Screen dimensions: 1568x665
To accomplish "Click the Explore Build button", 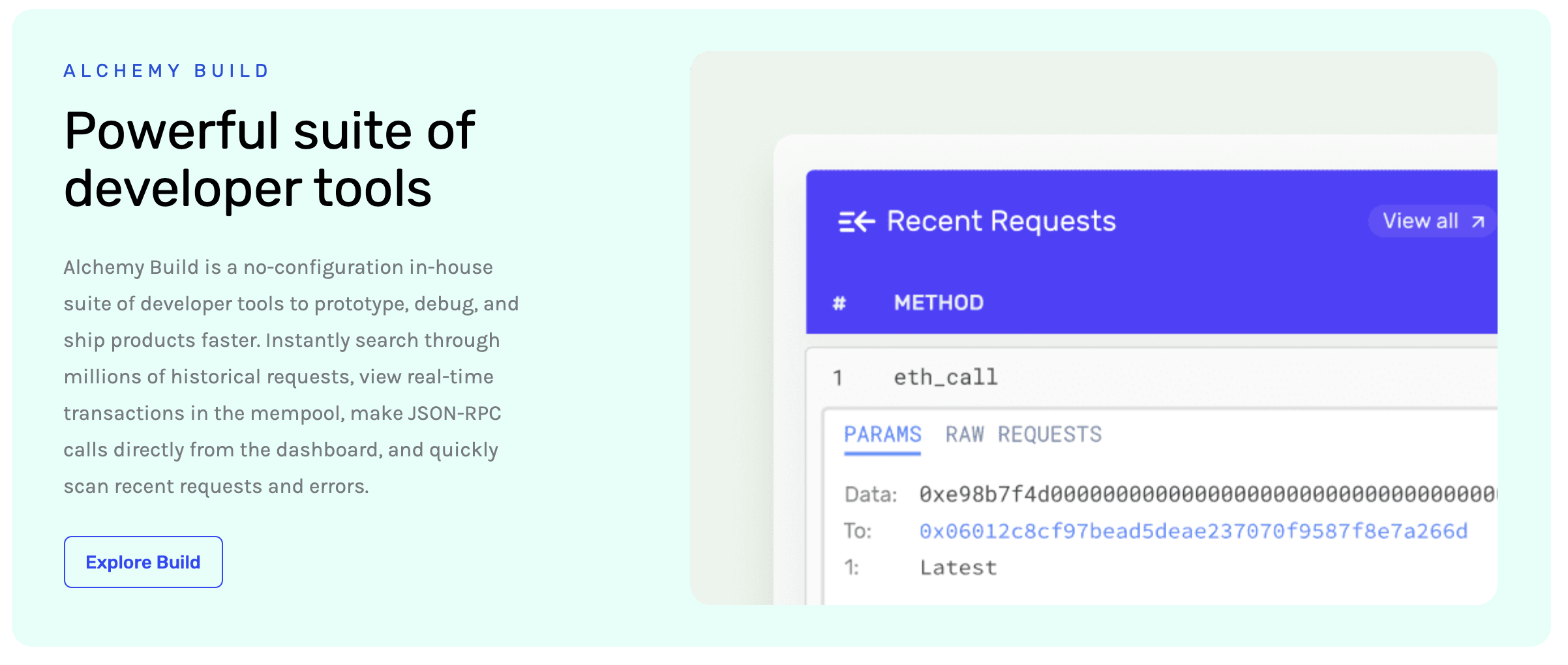I will [143, 562].
